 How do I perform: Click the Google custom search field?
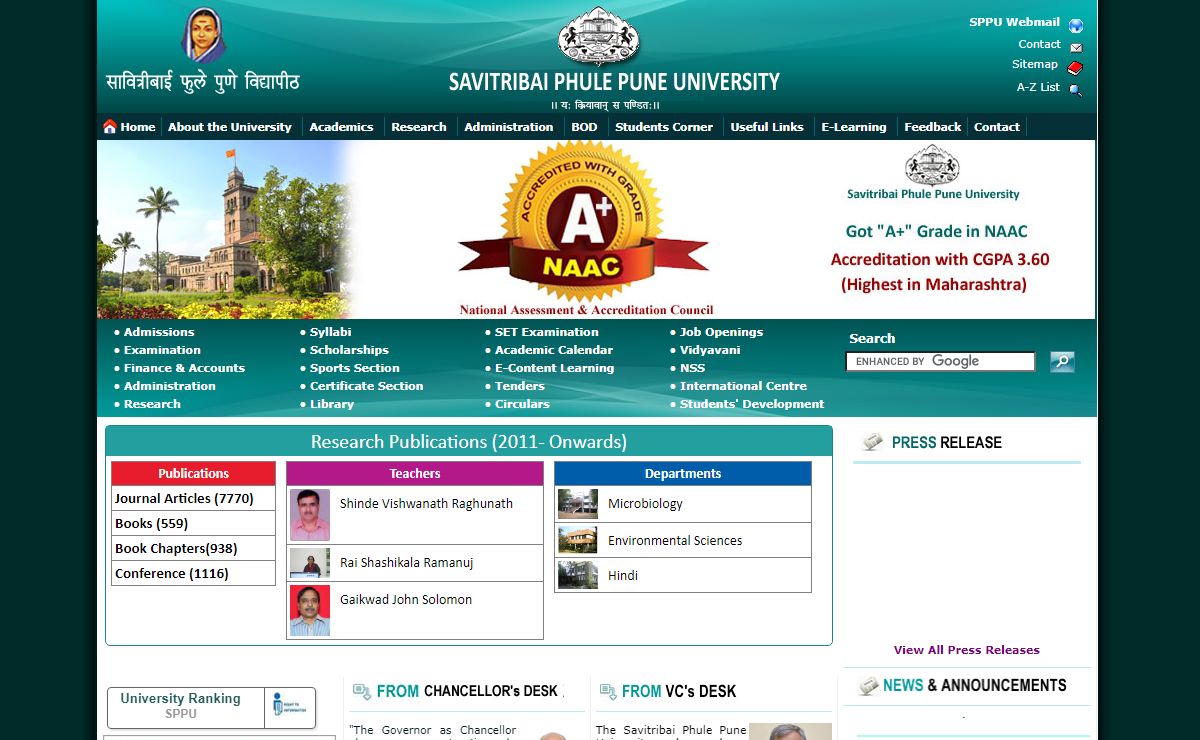pyautogui.click(x=940, y=361)
